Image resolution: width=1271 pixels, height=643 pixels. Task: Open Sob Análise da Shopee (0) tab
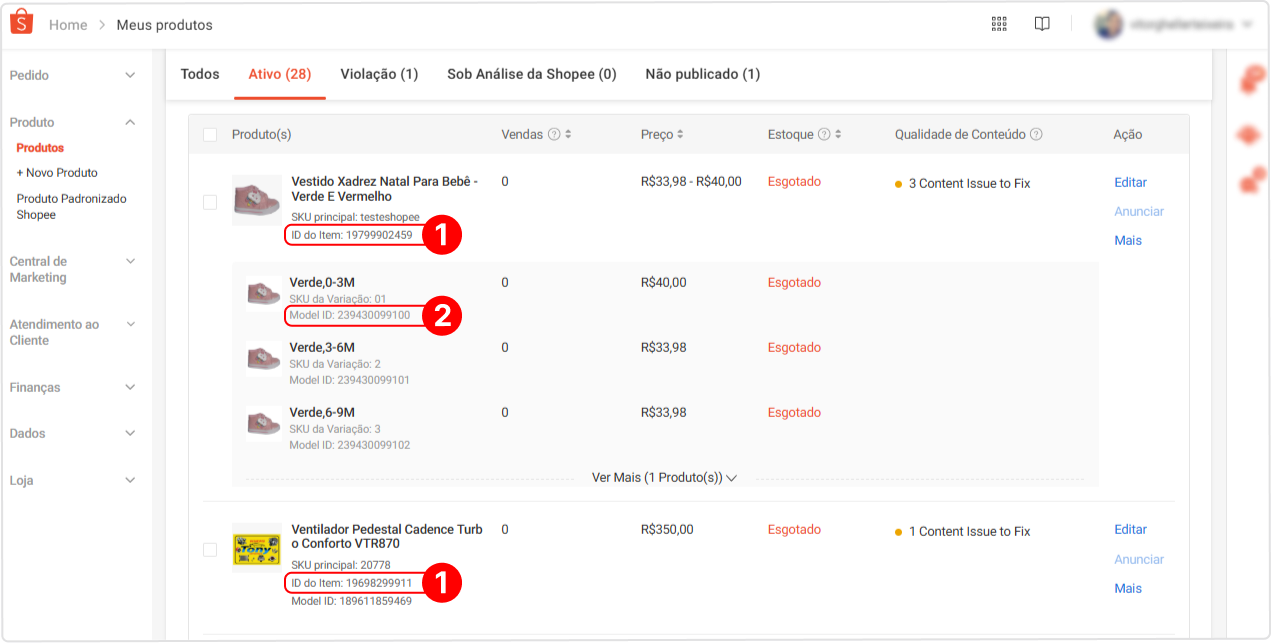click(x=532, y=74)
